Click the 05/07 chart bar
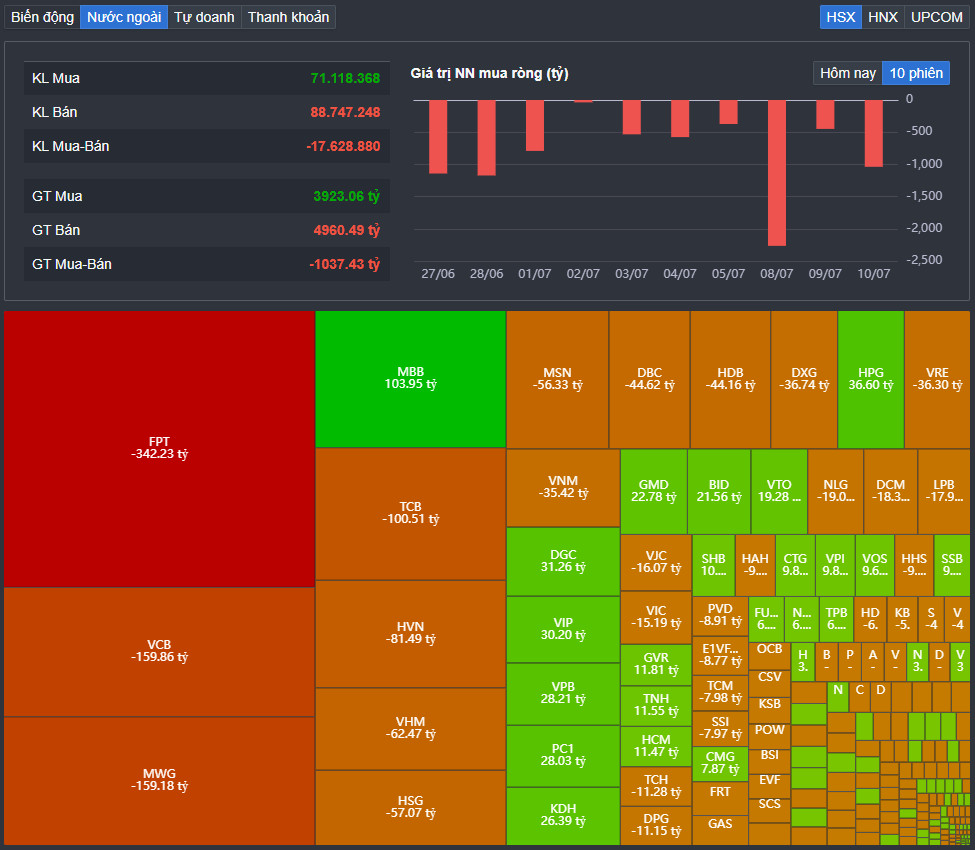 click(728, 112)
